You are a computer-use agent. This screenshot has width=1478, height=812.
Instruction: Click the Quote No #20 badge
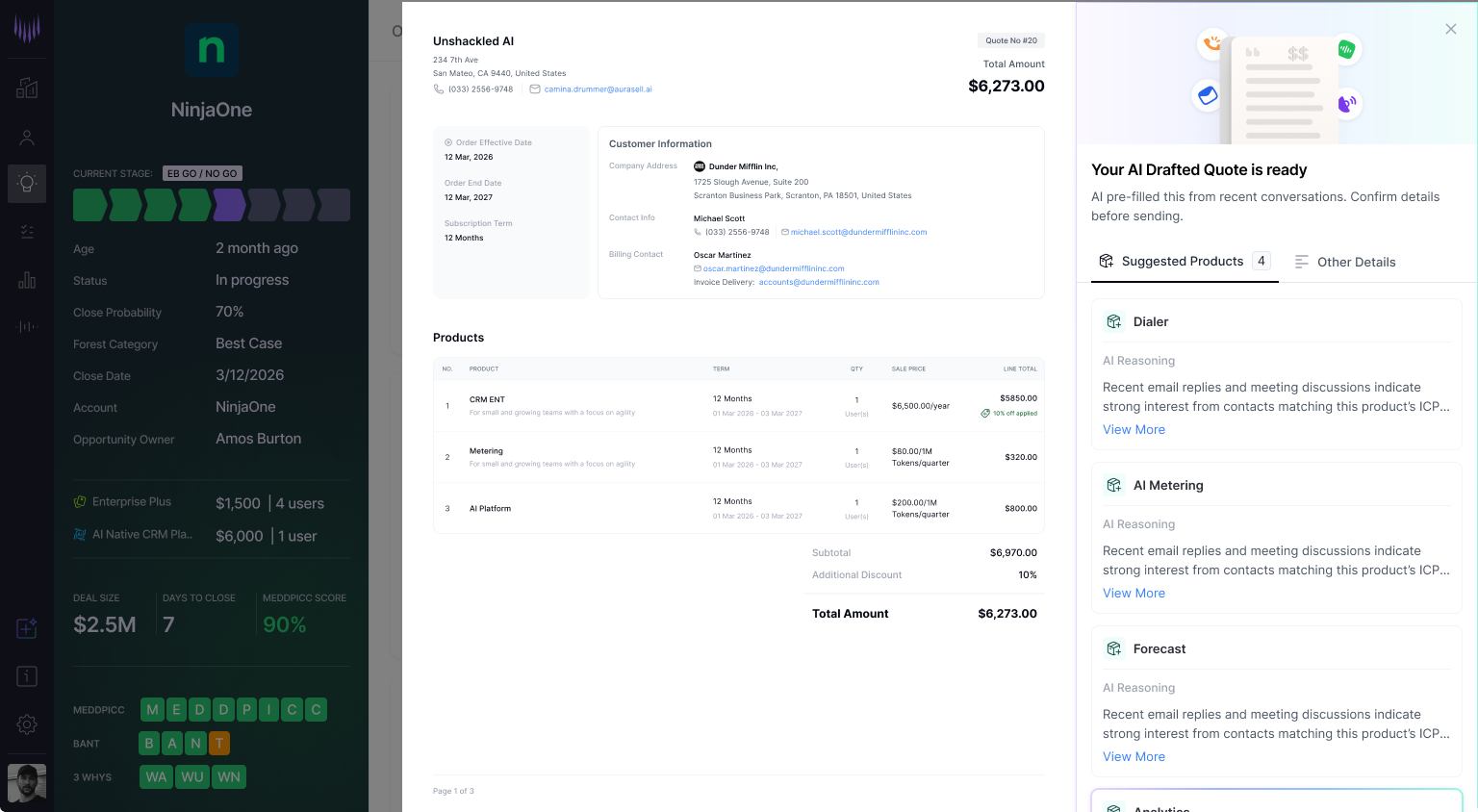(1011, 40)
